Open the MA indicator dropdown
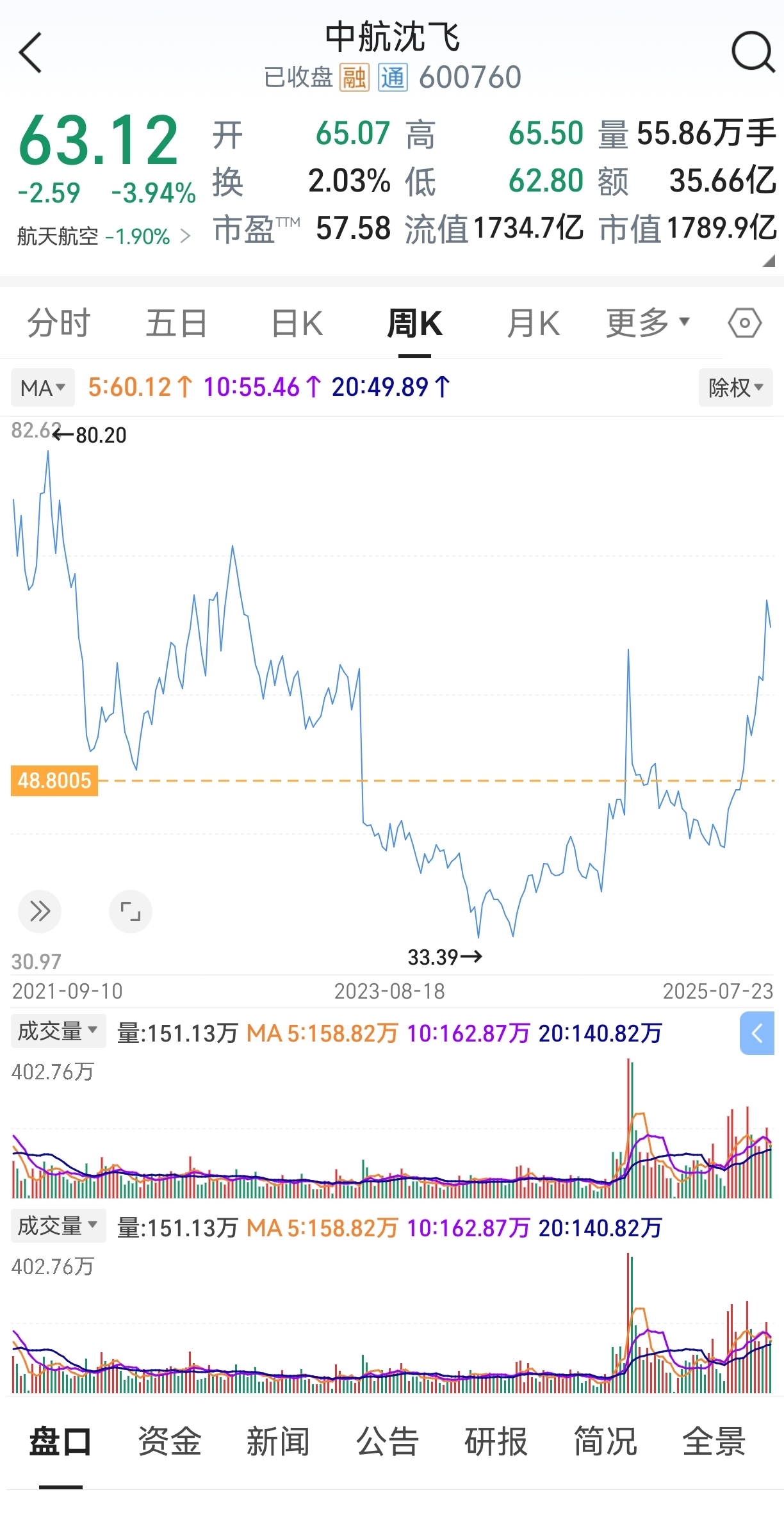The image size is (784, 1513). point(43,388)
